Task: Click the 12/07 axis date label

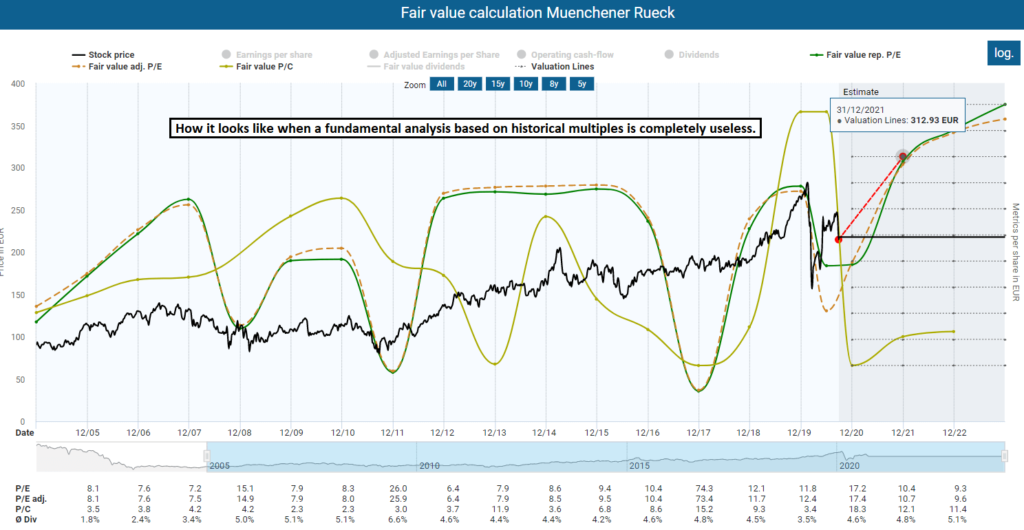Action: [x=189, y=433]
